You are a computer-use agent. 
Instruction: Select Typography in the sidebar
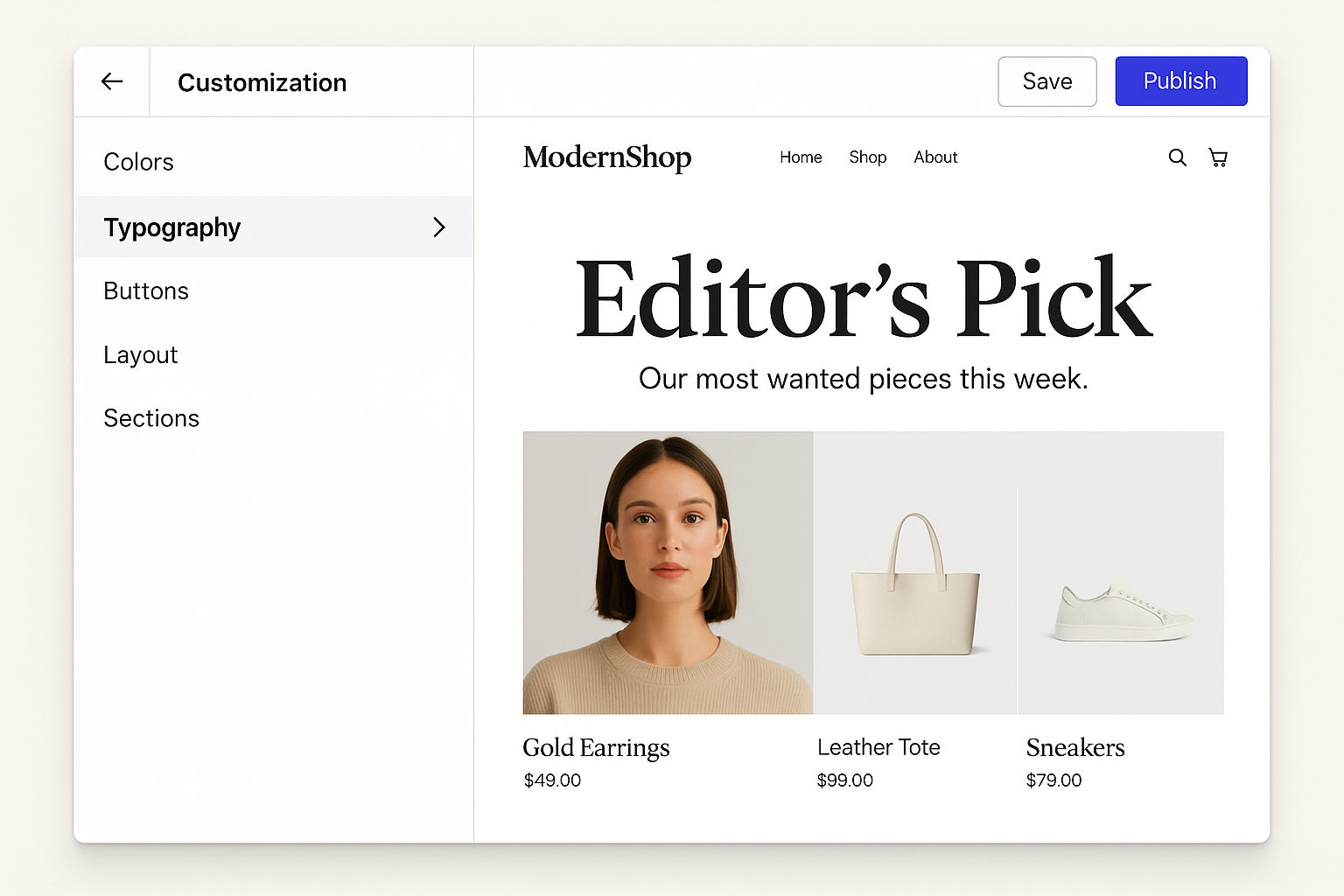172,227
